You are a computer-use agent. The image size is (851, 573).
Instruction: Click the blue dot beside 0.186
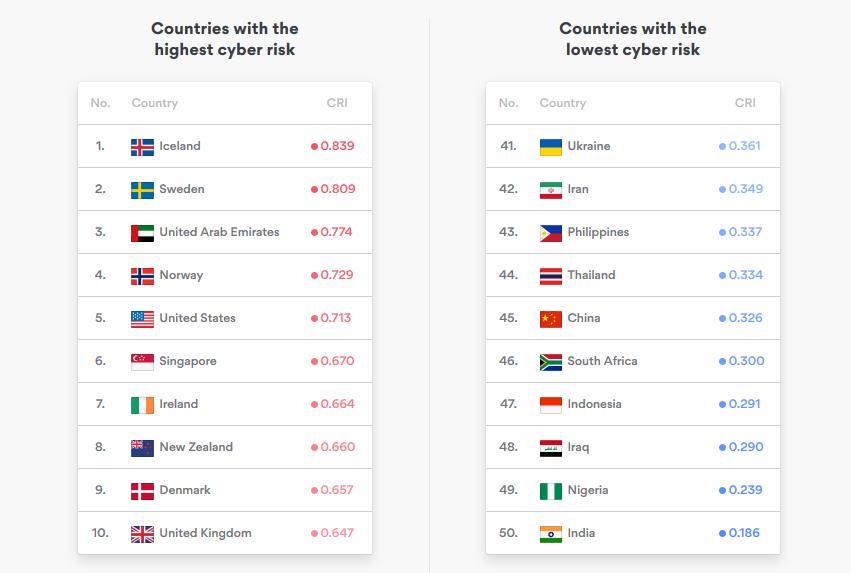tap(722, 533)
